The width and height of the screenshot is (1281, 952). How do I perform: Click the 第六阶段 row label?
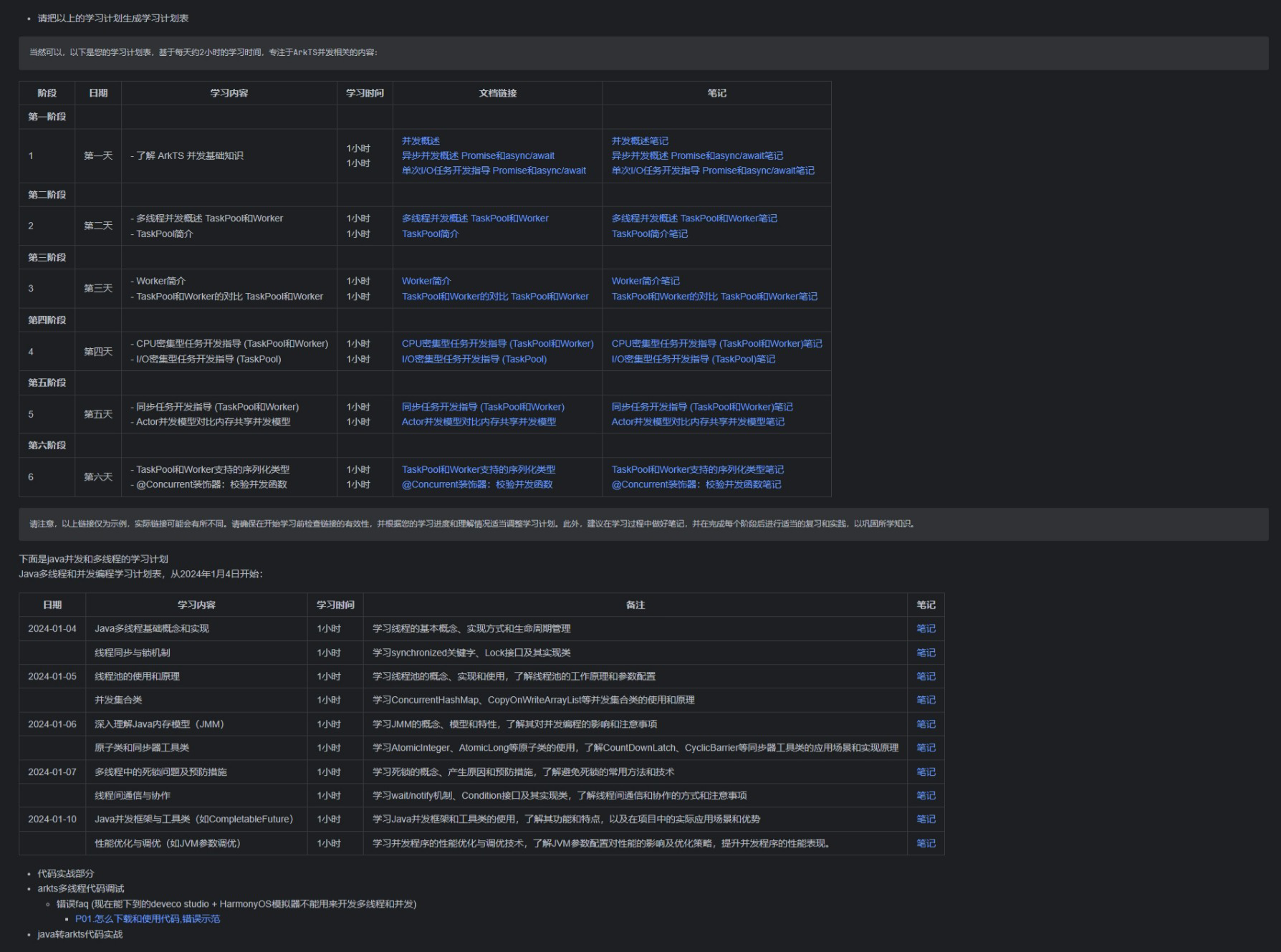[x=47, y=446]
